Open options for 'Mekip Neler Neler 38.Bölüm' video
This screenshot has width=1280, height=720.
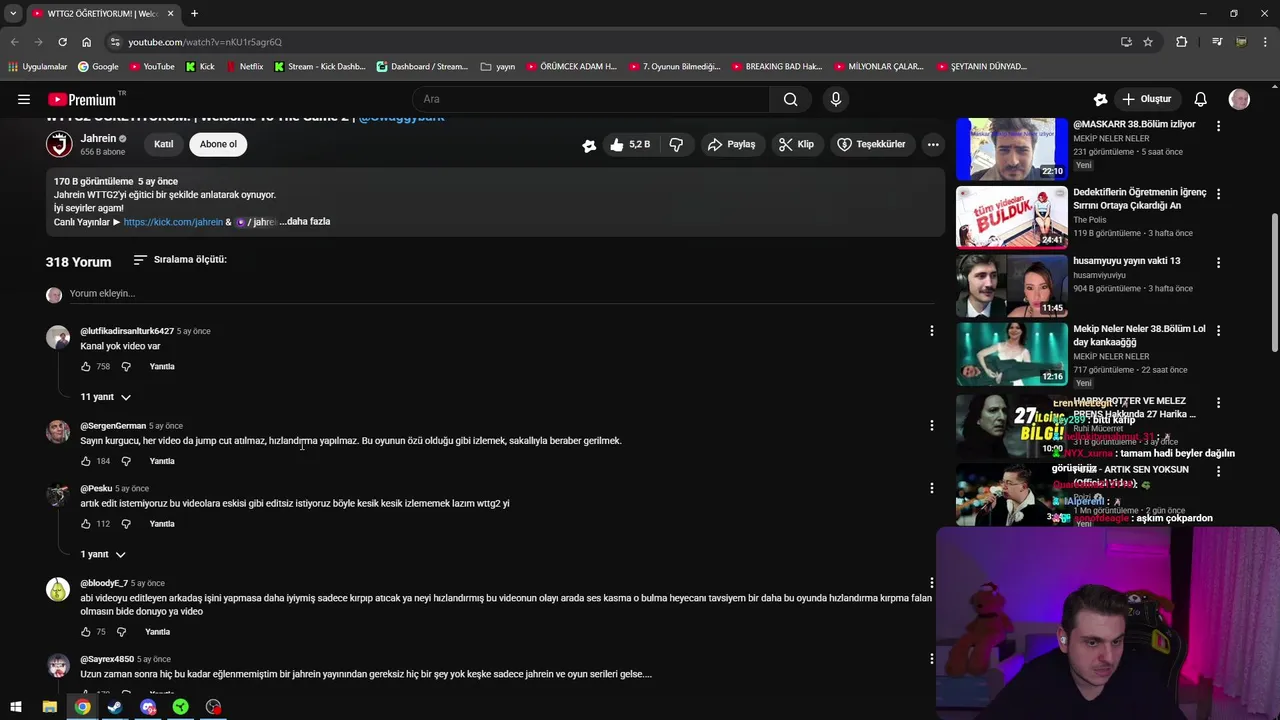pyautogui.click(x=1218, y=330)
